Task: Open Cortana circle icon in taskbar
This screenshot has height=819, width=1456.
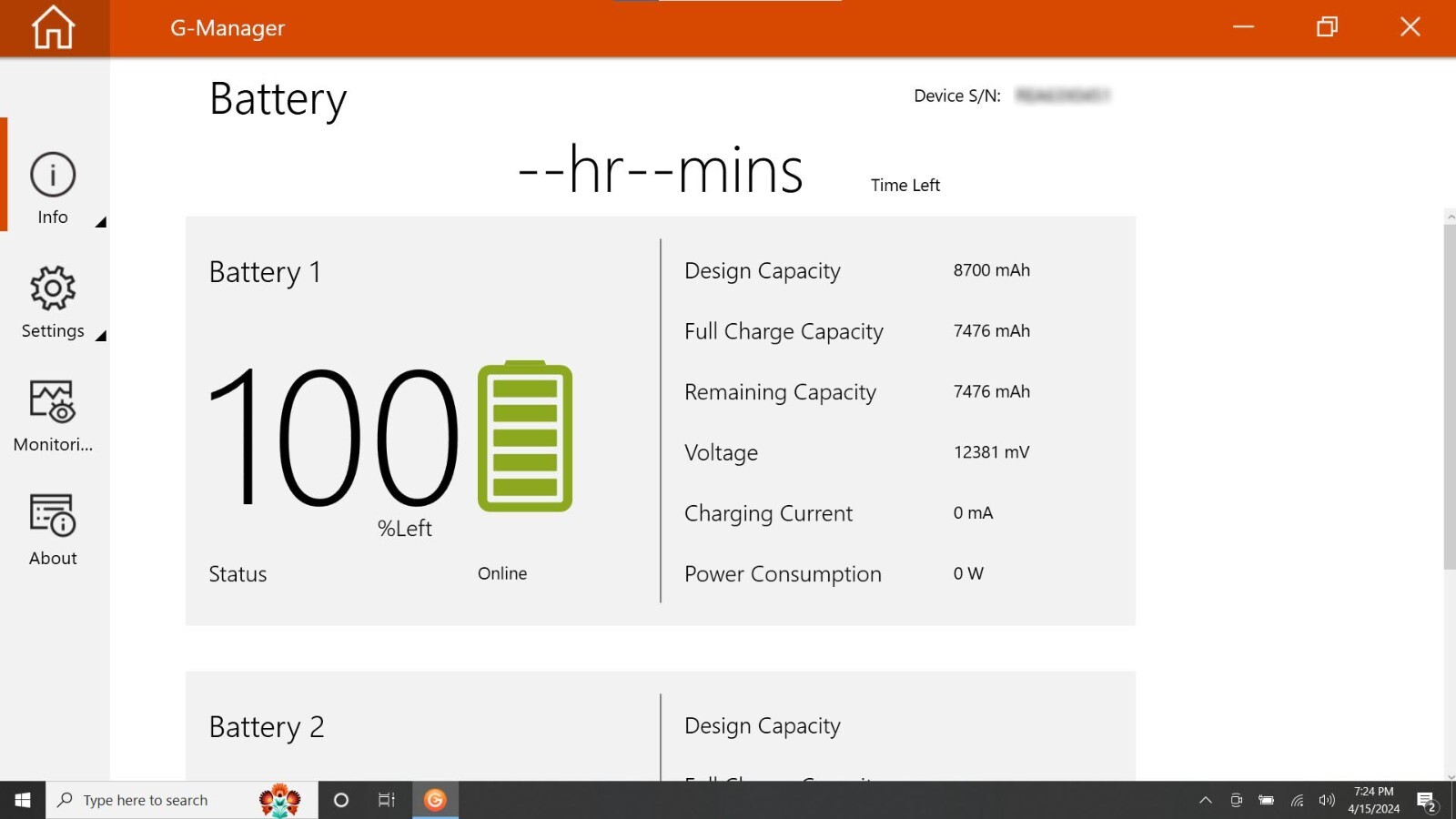Action: [341, 800]
